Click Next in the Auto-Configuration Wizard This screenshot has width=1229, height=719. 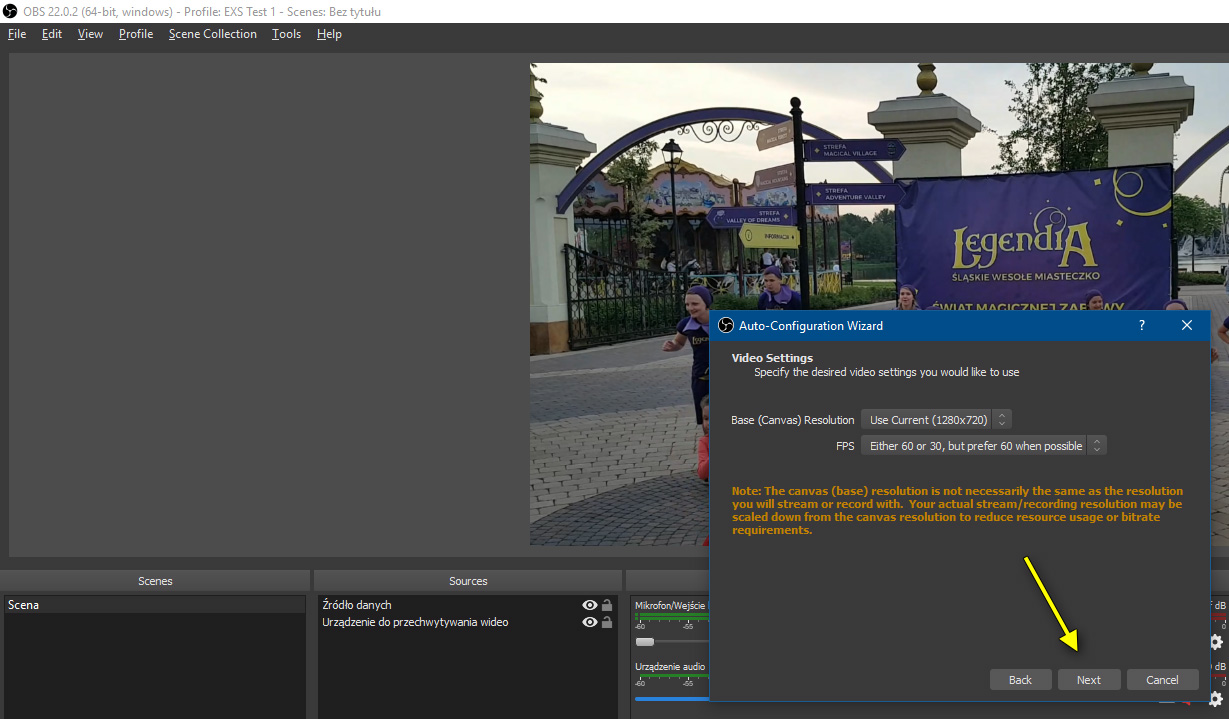pyautogui.click(x=1088, y=680)
